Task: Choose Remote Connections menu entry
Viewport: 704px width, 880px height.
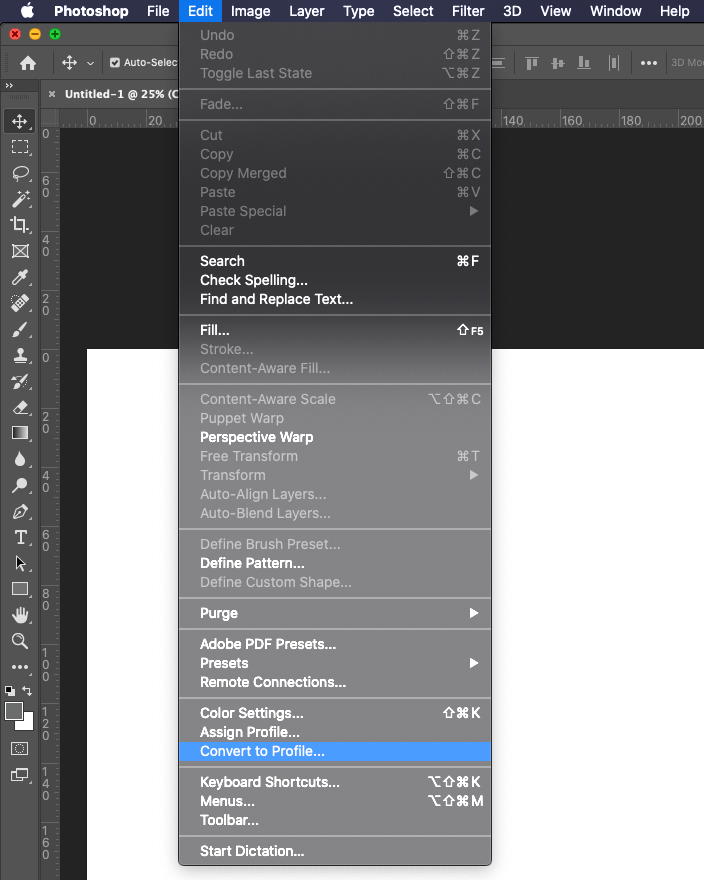Action: click(x=335, y=682)
